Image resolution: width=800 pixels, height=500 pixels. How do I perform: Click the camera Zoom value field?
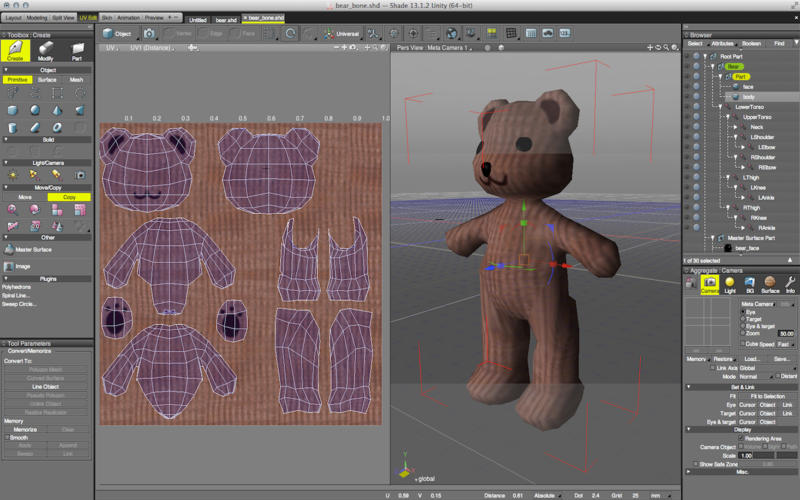tap(786, 333)
